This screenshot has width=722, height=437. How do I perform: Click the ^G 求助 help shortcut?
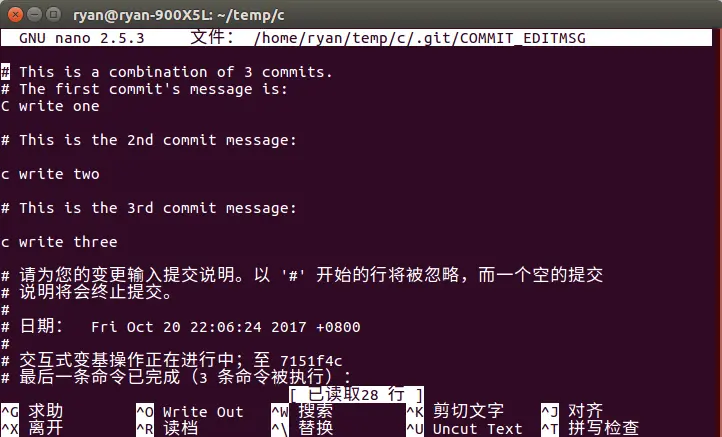32,411
